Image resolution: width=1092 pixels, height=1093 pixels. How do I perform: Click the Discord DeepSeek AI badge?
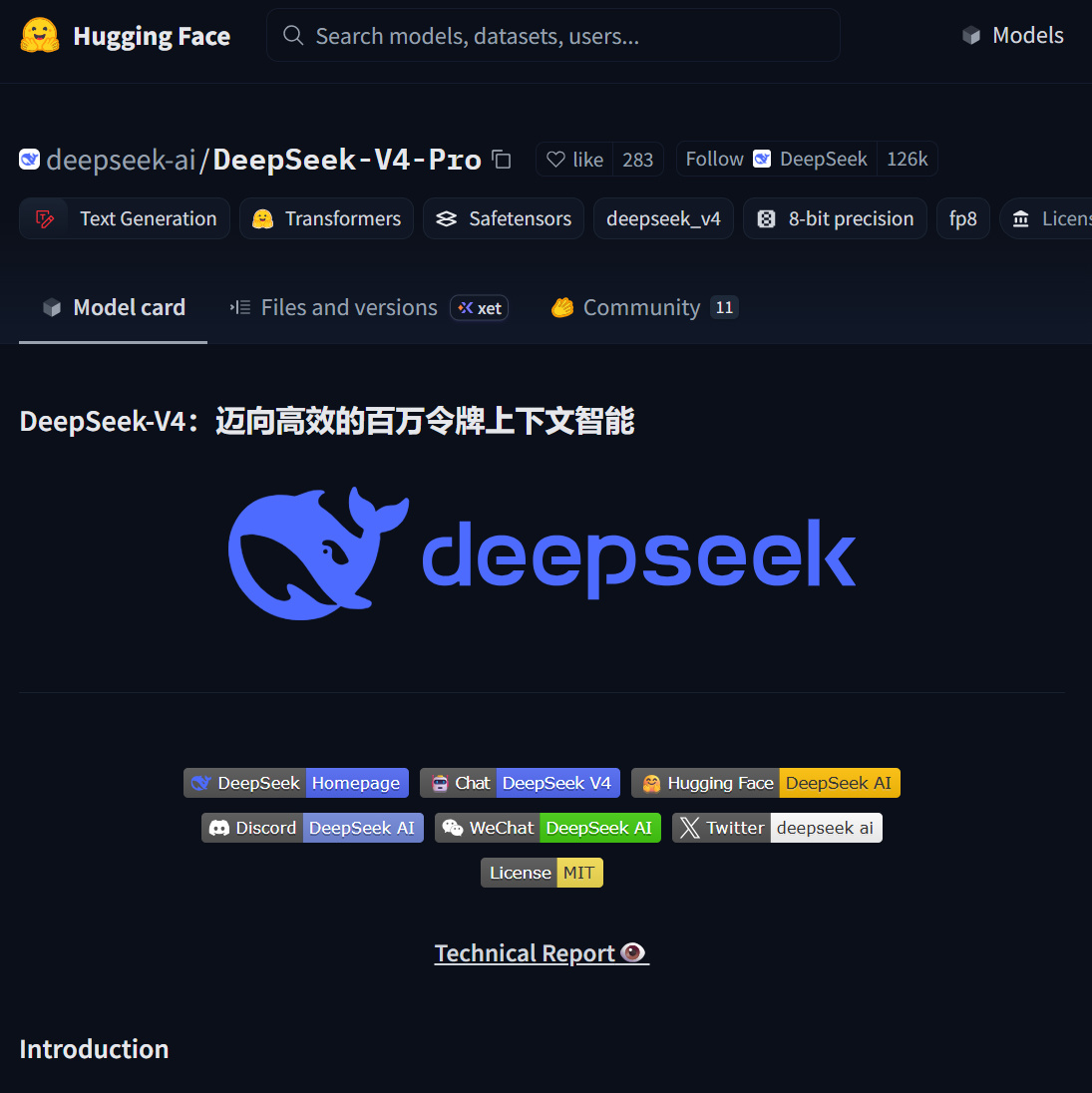312,828
